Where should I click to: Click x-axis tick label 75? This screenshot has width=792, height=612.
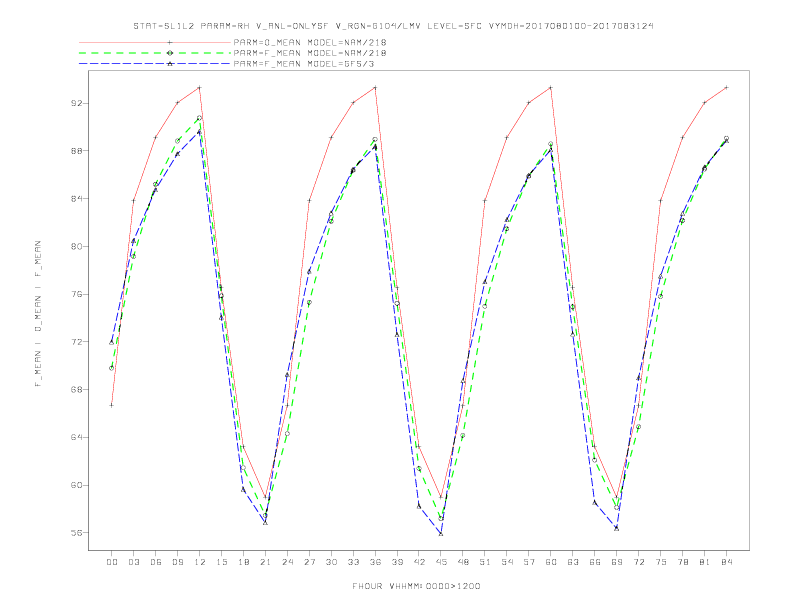tap(661, 562)
